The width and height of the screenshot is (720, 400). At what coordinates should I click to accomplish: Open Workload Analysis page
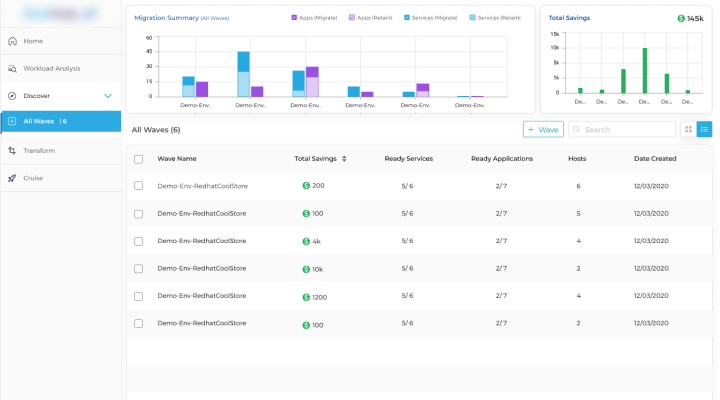[51, 69]
